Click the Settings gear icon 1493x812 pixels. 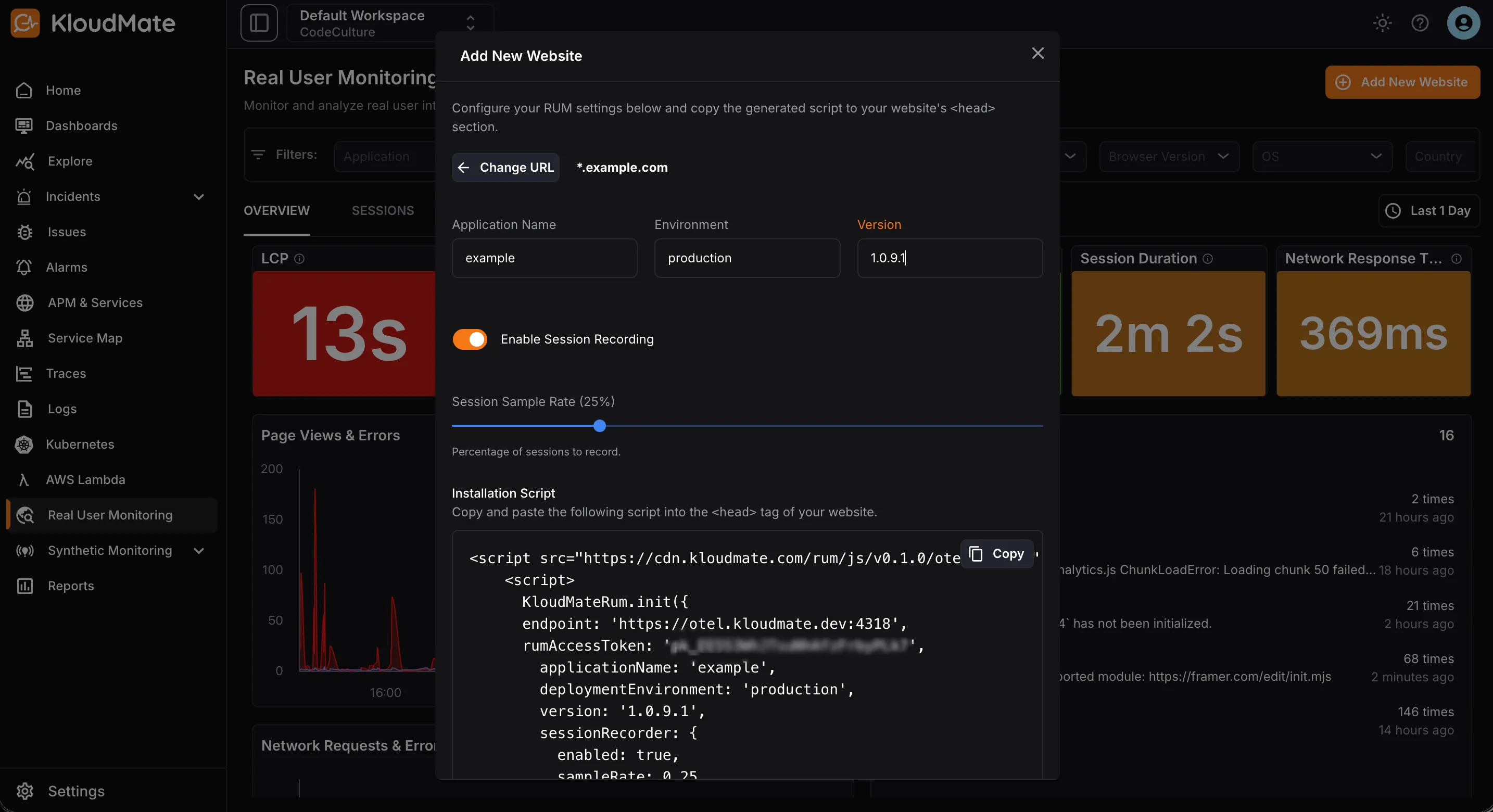pyautogui.click(x=24, y=791)
